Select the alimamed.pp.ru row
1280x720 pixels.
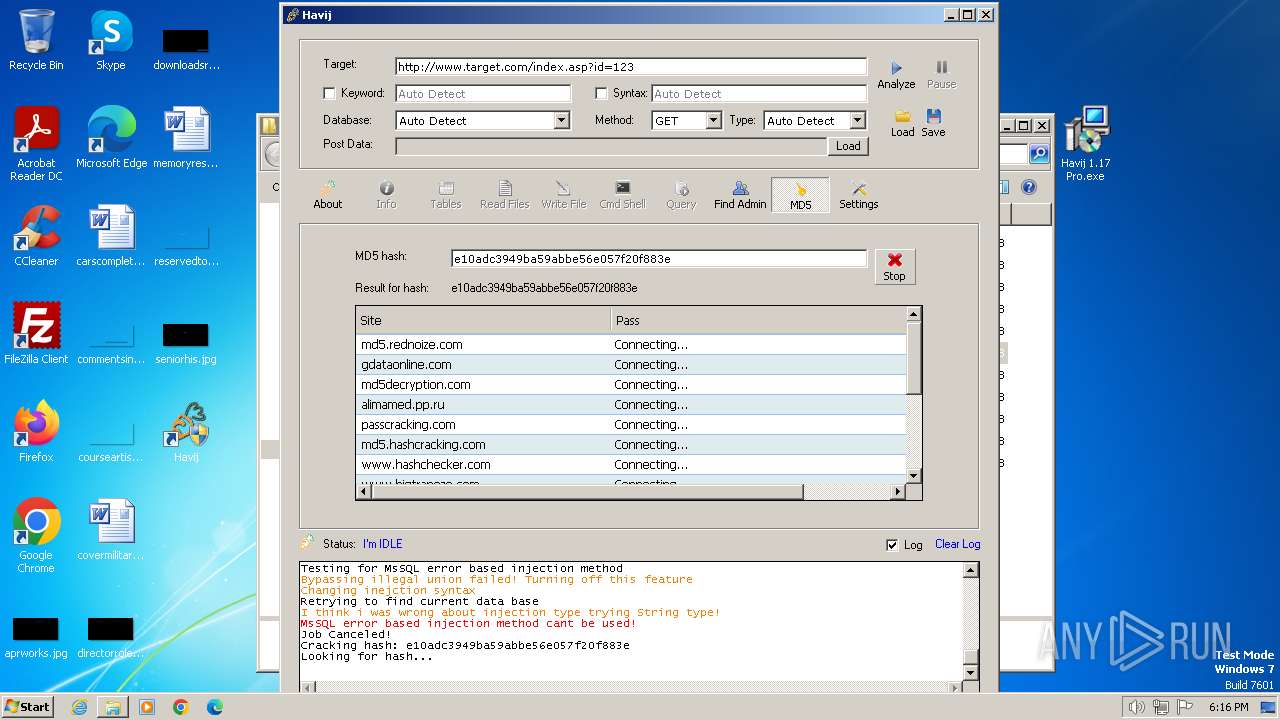[631, 404]
